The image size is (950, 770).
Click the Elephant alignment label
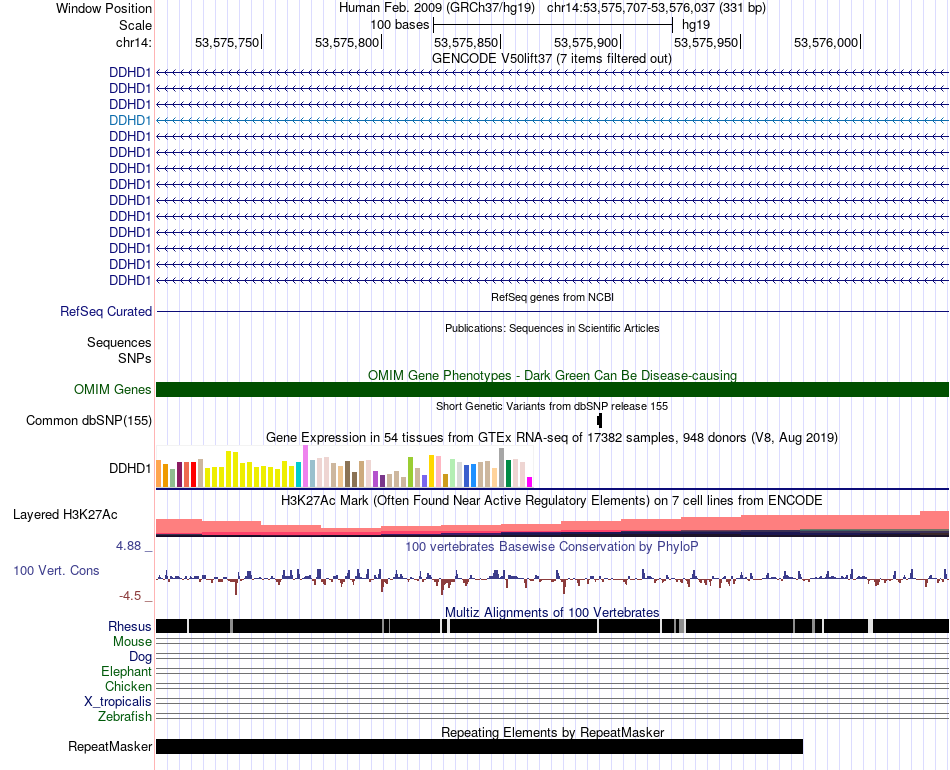point(126,671)
